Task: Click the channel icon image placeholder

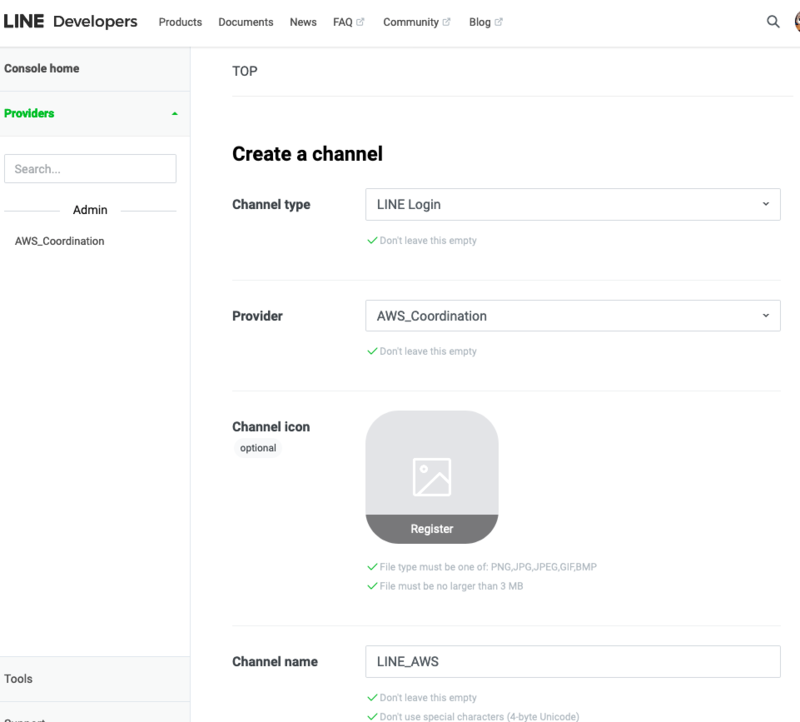Action: [x=432, y=477]
